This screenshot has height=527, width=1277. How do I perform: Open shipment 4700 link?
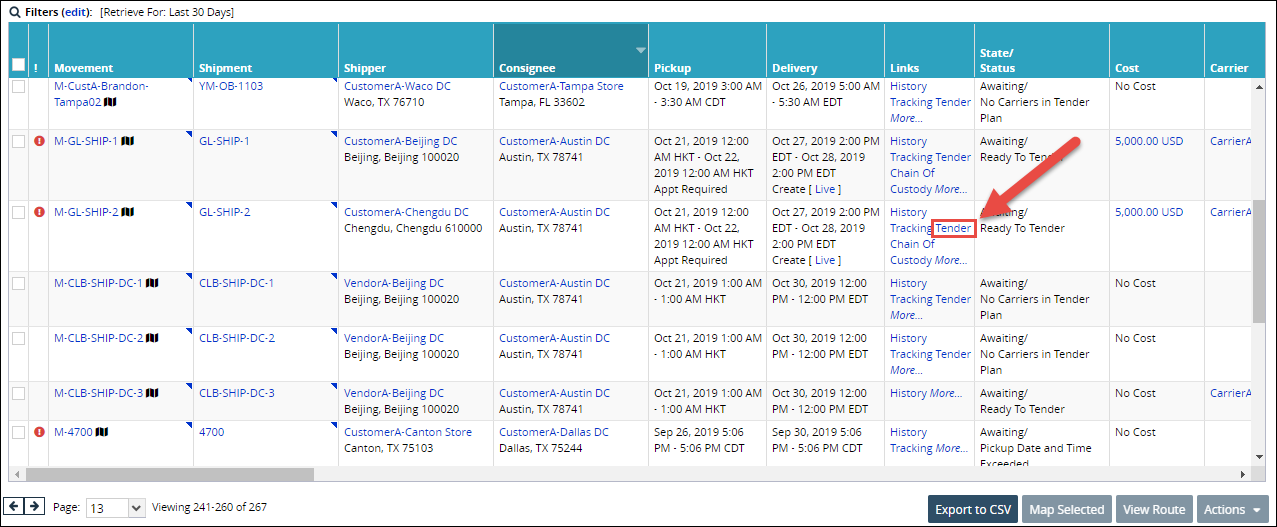pos(212,432)
